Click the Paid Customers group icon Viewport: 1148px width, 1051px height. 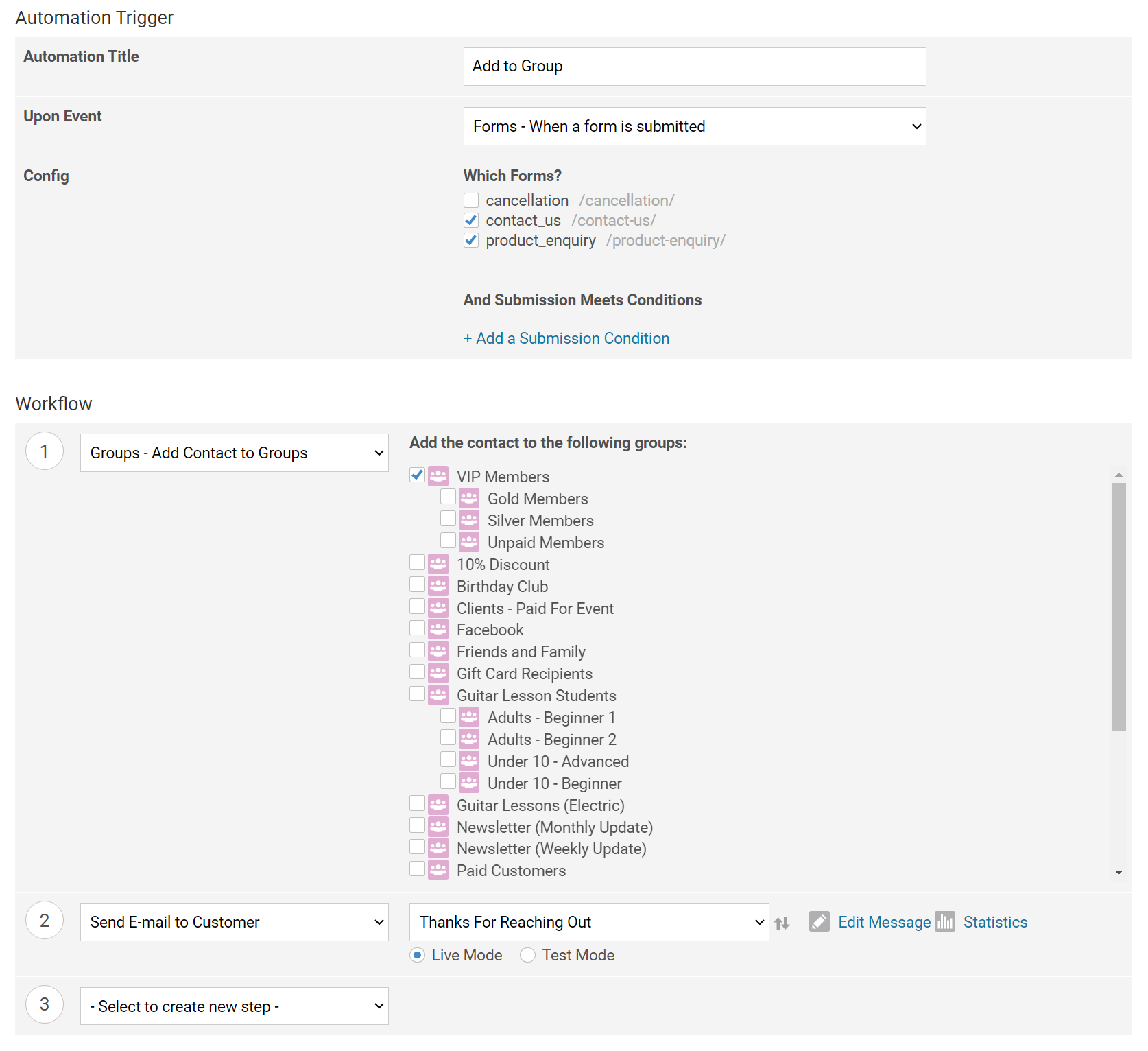click(438, 870)
